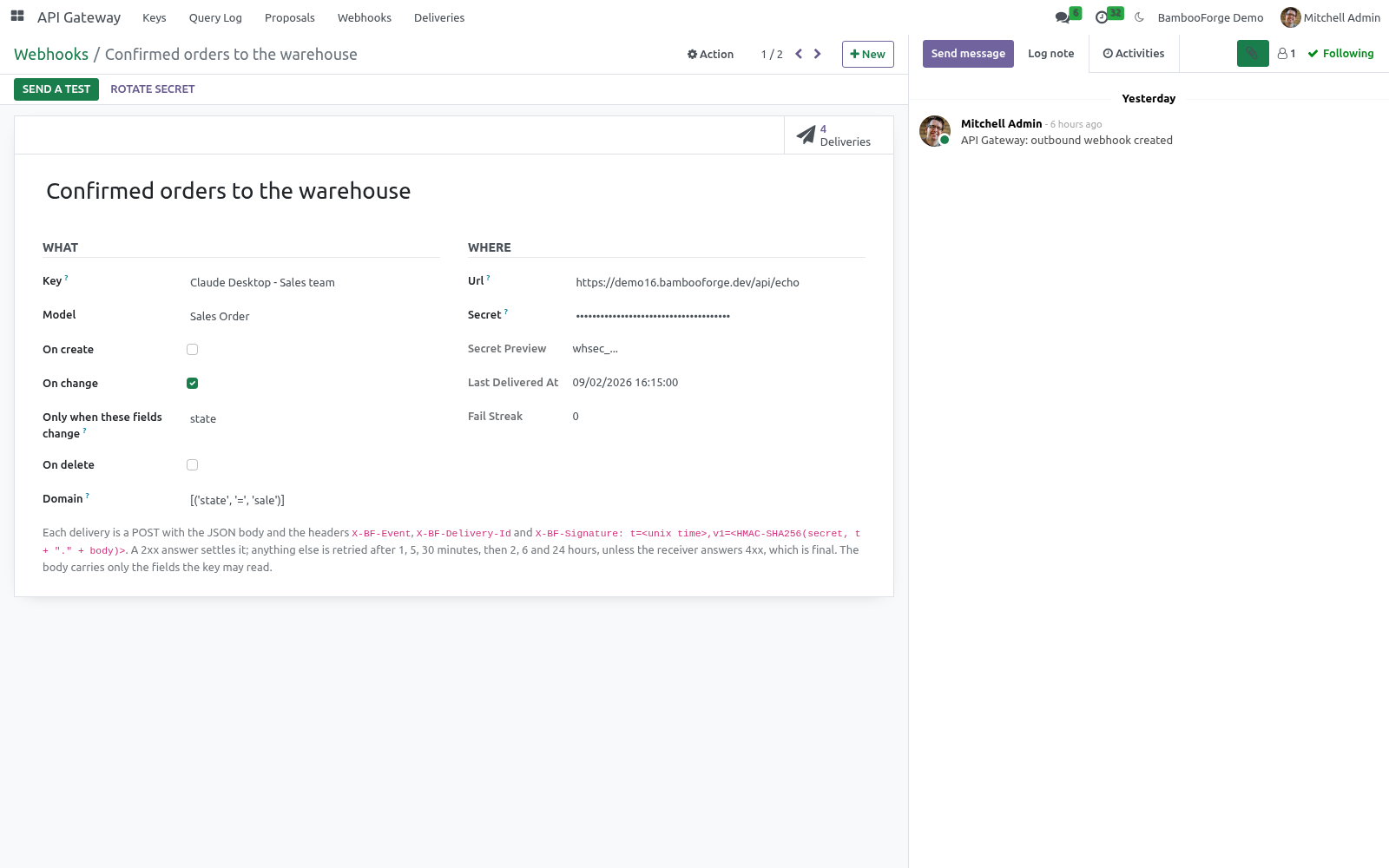This screenshot has width=1389, height=868.
Task: Toggle dark mode moon icon
Action: (x=1139, y=17)
